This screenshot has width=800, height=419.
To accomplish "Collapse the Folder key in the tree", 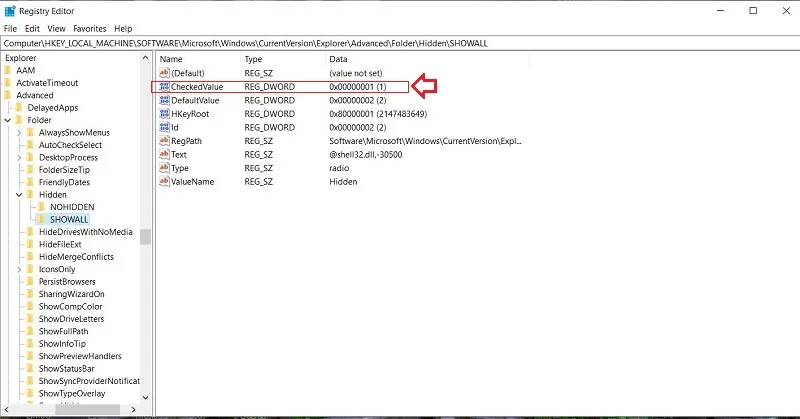I will [8, 120].
